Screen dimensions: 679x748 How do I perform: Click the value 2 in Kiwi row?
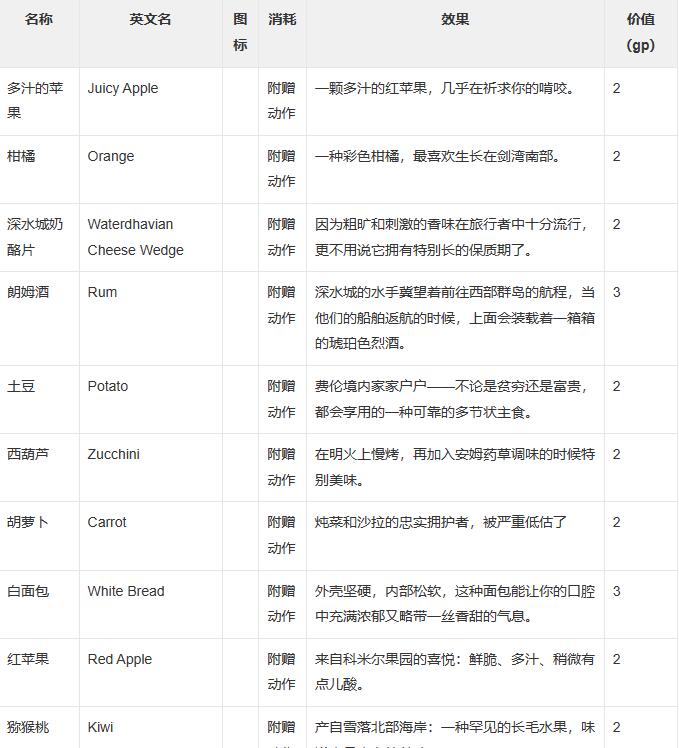tap(616, 727)
